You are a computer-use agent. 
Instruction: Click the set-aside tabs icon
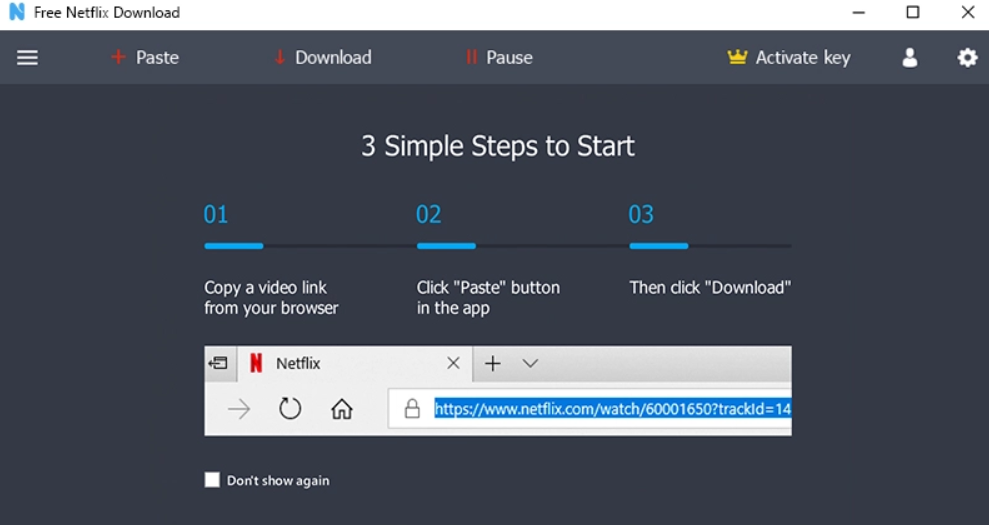[218, 364]
